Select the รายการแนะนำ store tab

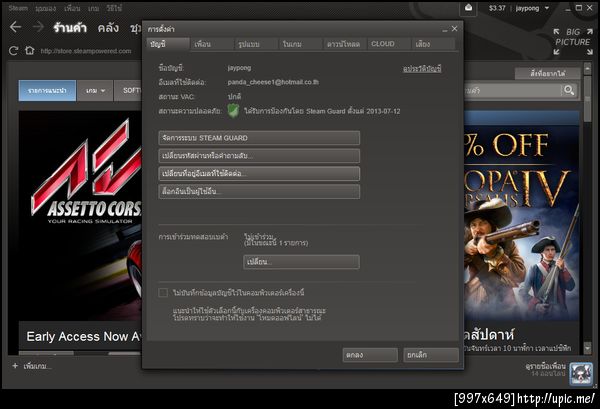tap(47, 91)
